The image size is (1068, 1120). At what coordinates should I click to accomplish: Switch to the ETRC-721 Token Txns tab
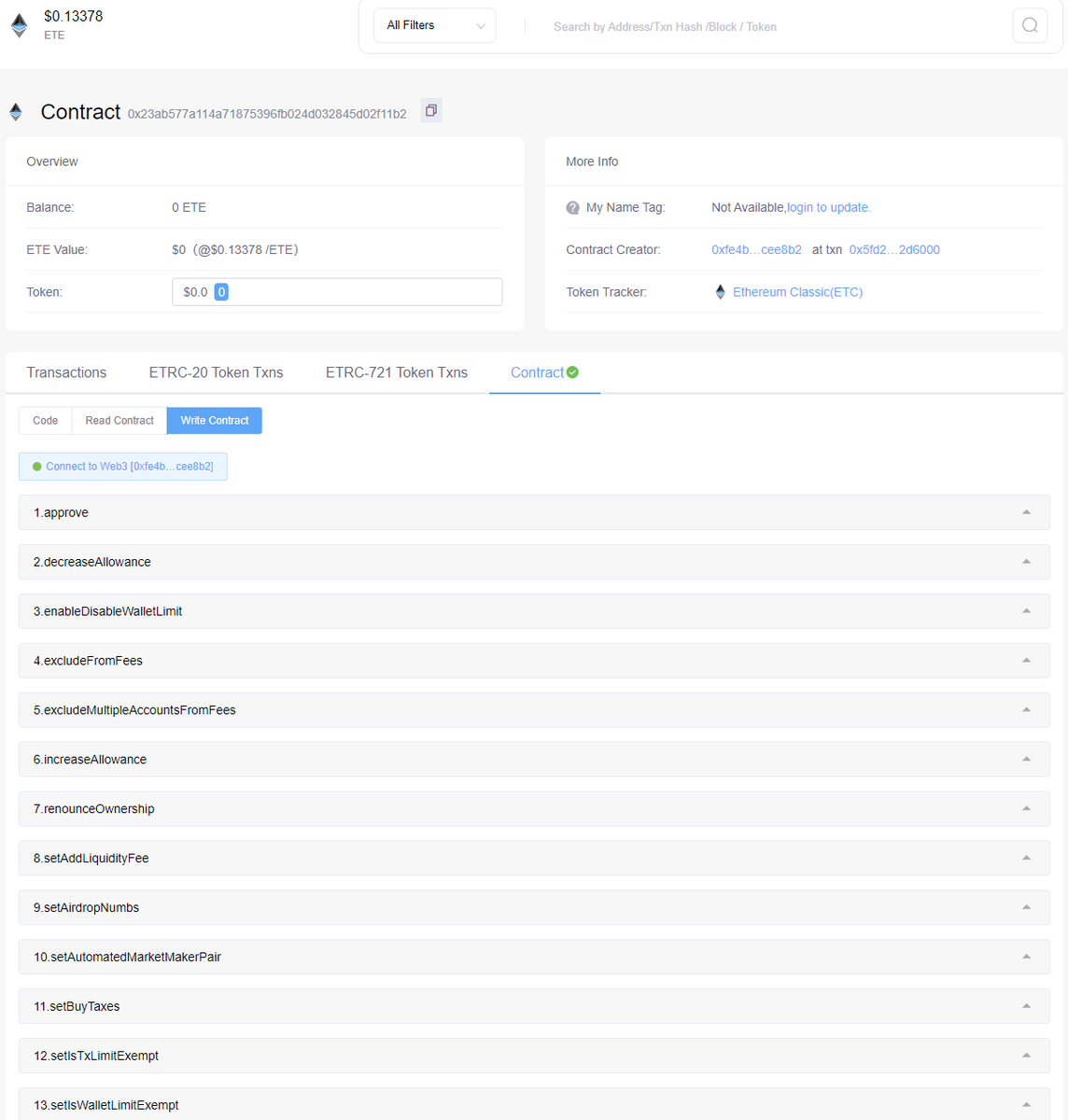[397, 372]
